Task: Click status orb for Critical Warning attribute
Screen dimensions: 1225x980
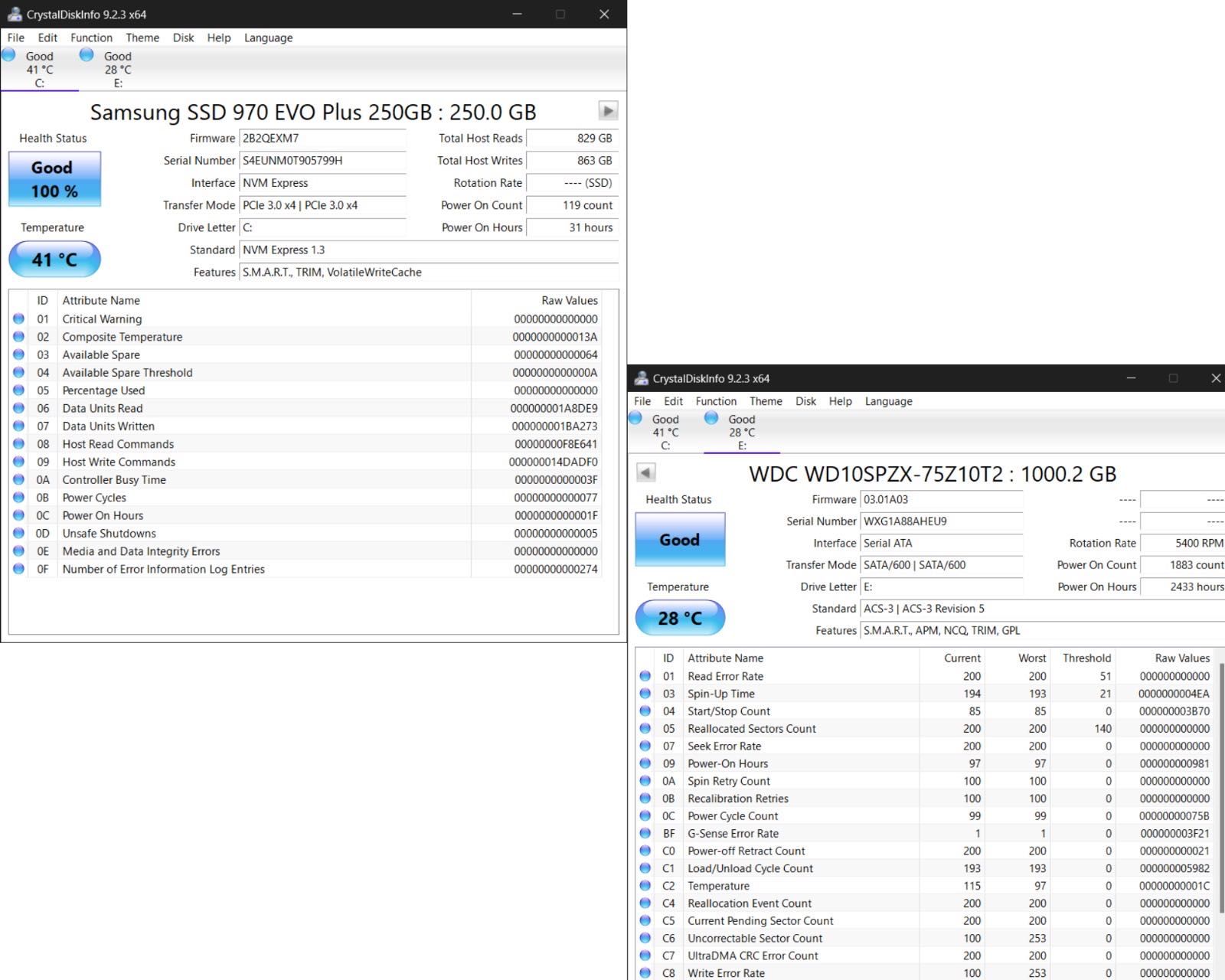Action: click(x=19, y=318)
